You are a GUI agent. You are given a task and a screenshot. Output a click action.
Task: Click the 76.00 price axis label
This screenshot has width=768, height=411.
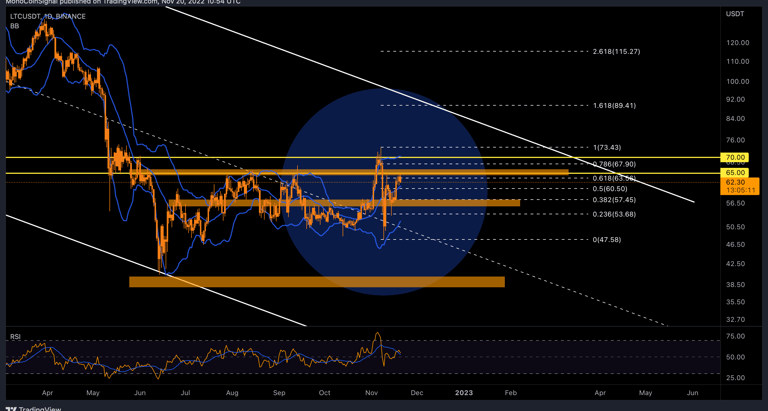pos(737,140)
